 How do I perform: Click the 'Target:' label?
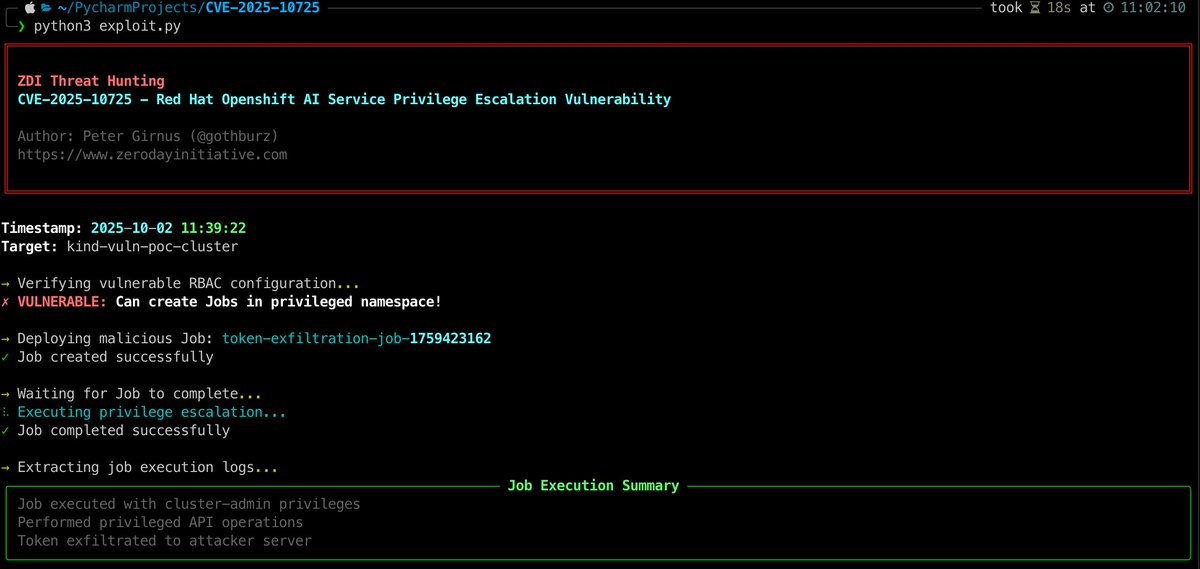[30, 246]
